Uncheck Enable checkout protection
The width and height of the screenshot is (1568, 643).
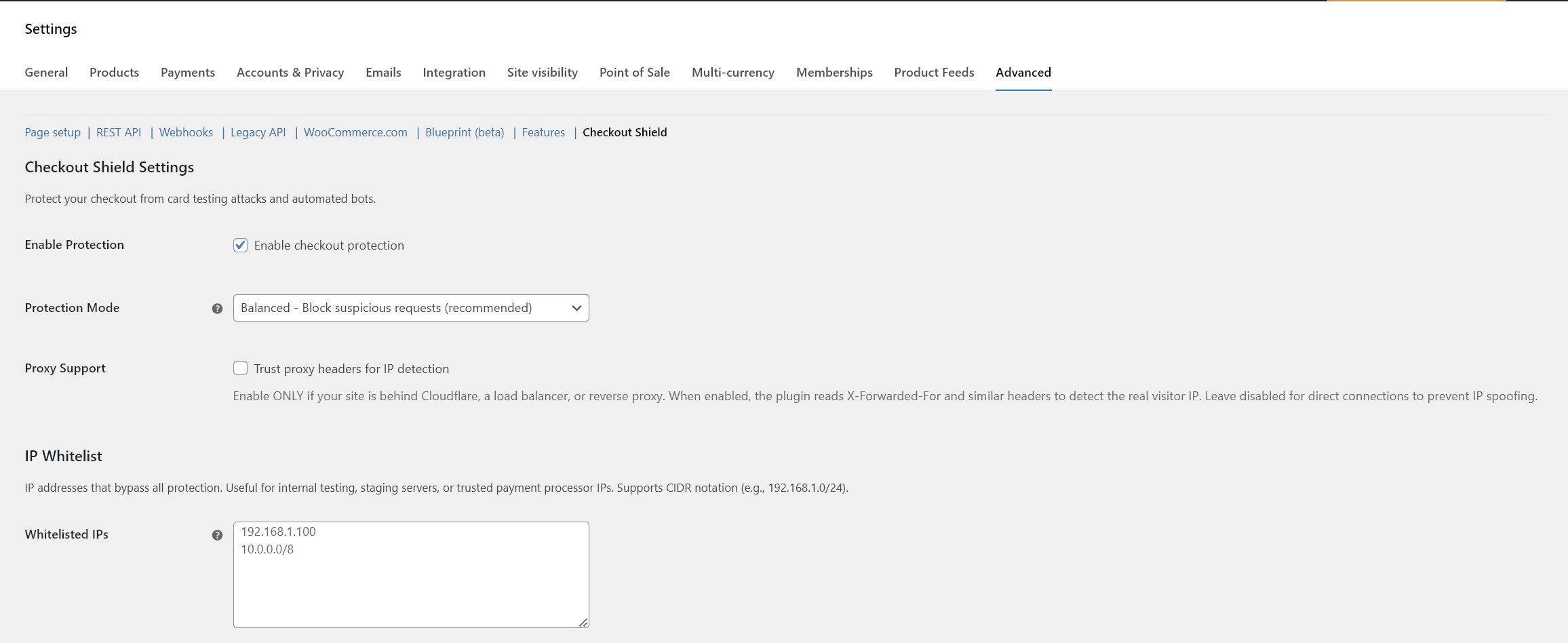pyautogui.click(x=241, y=245)
